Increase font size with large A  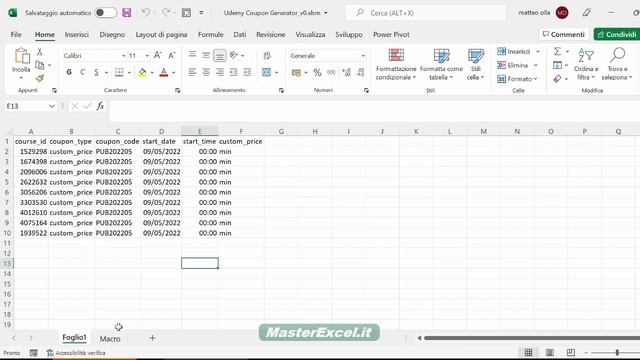158,56
